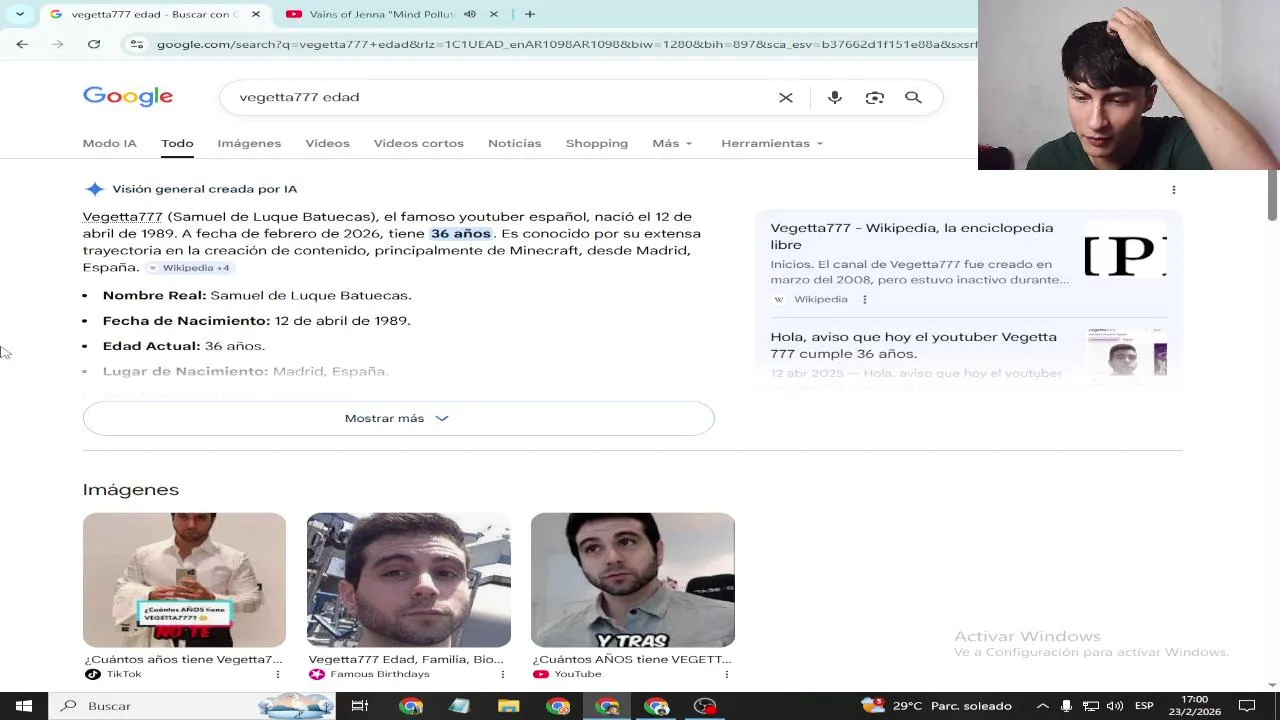Open a new browser tab
Viewport: 1280px width, 720px height.
[x=530, y=14]
